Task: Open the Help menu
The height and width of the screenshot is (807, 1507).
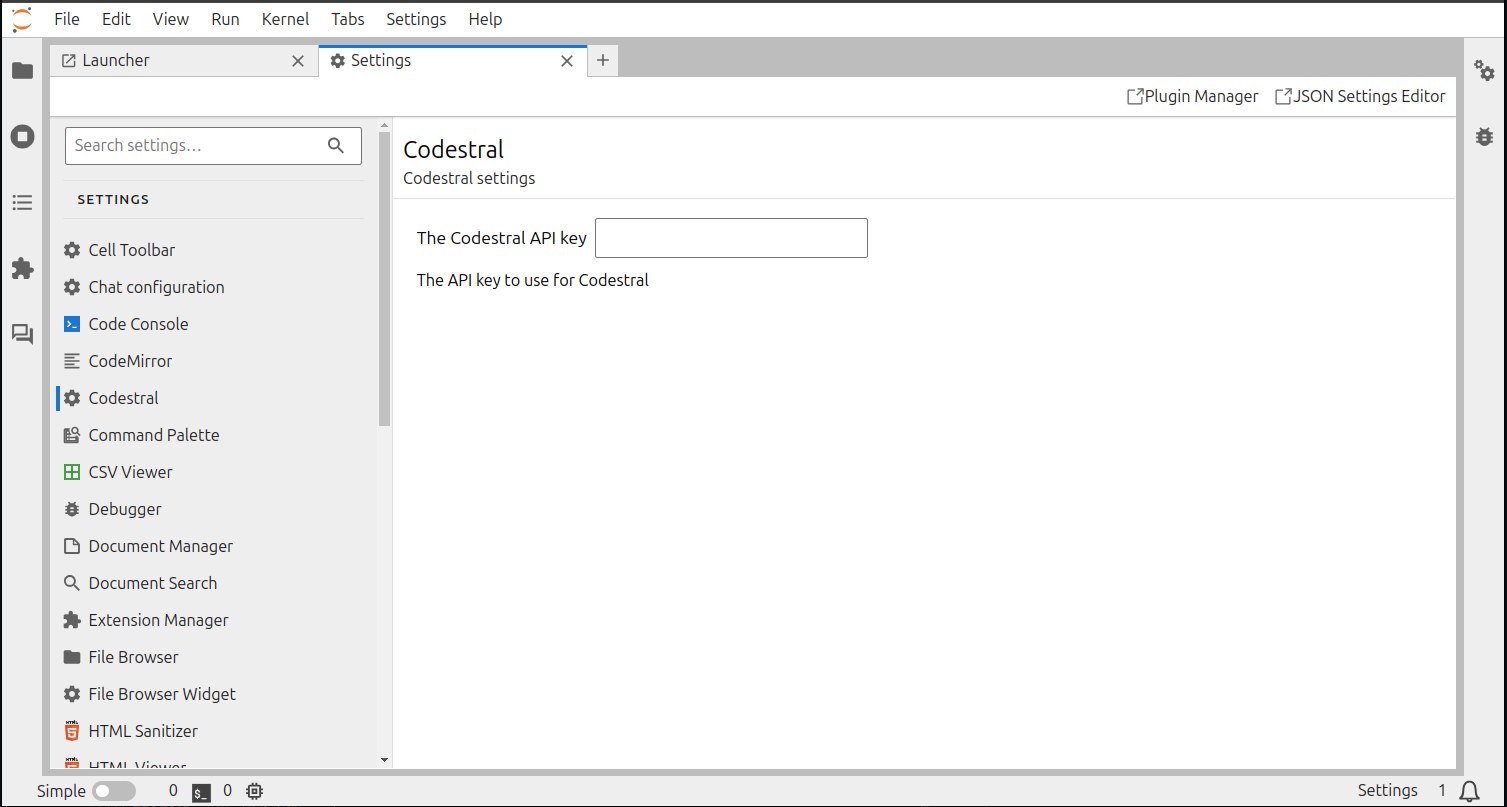Action: pos(486,19)
